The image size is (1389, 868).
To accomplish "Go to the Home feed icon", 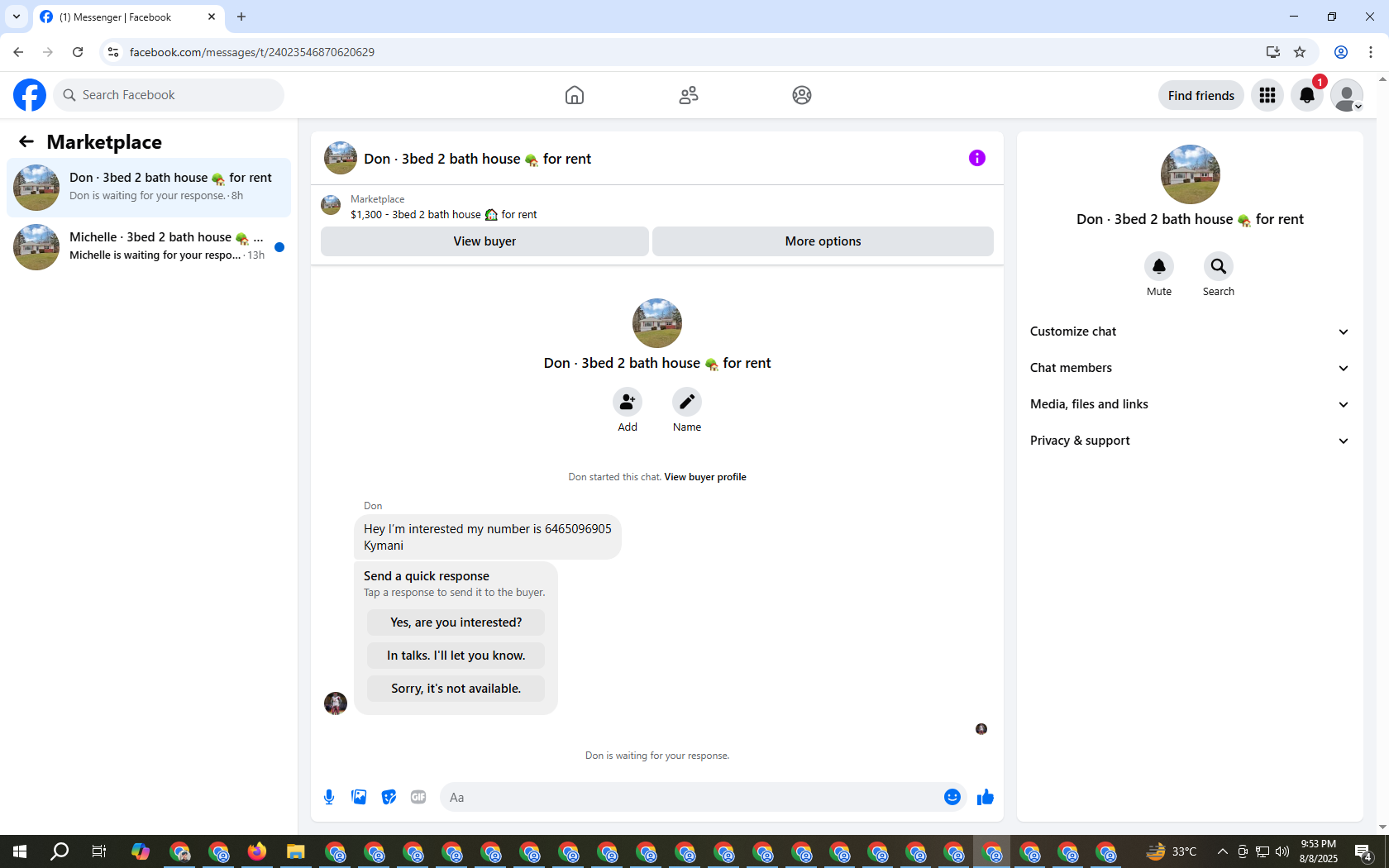I will [575, 95].
